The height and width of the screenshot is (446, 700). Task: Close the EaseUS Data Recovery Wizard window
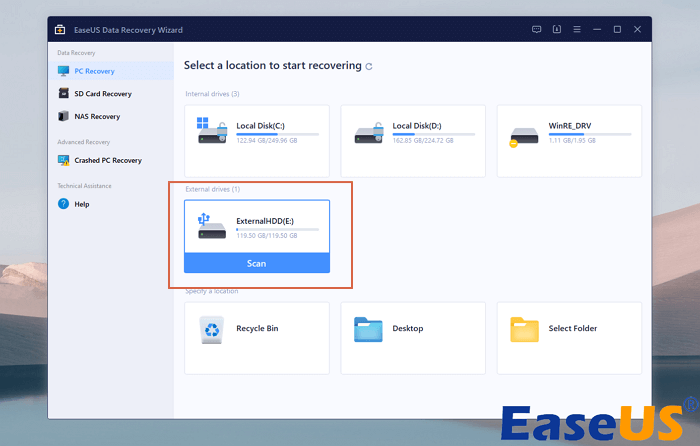638,29
